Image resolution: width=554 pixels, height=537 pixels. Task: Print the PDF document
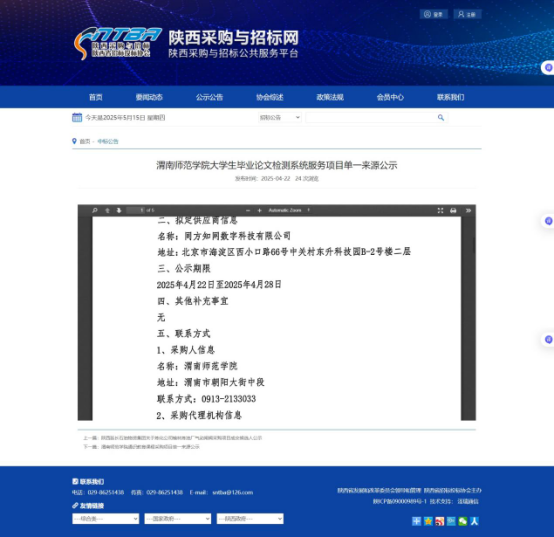click(x=453, y=210)
